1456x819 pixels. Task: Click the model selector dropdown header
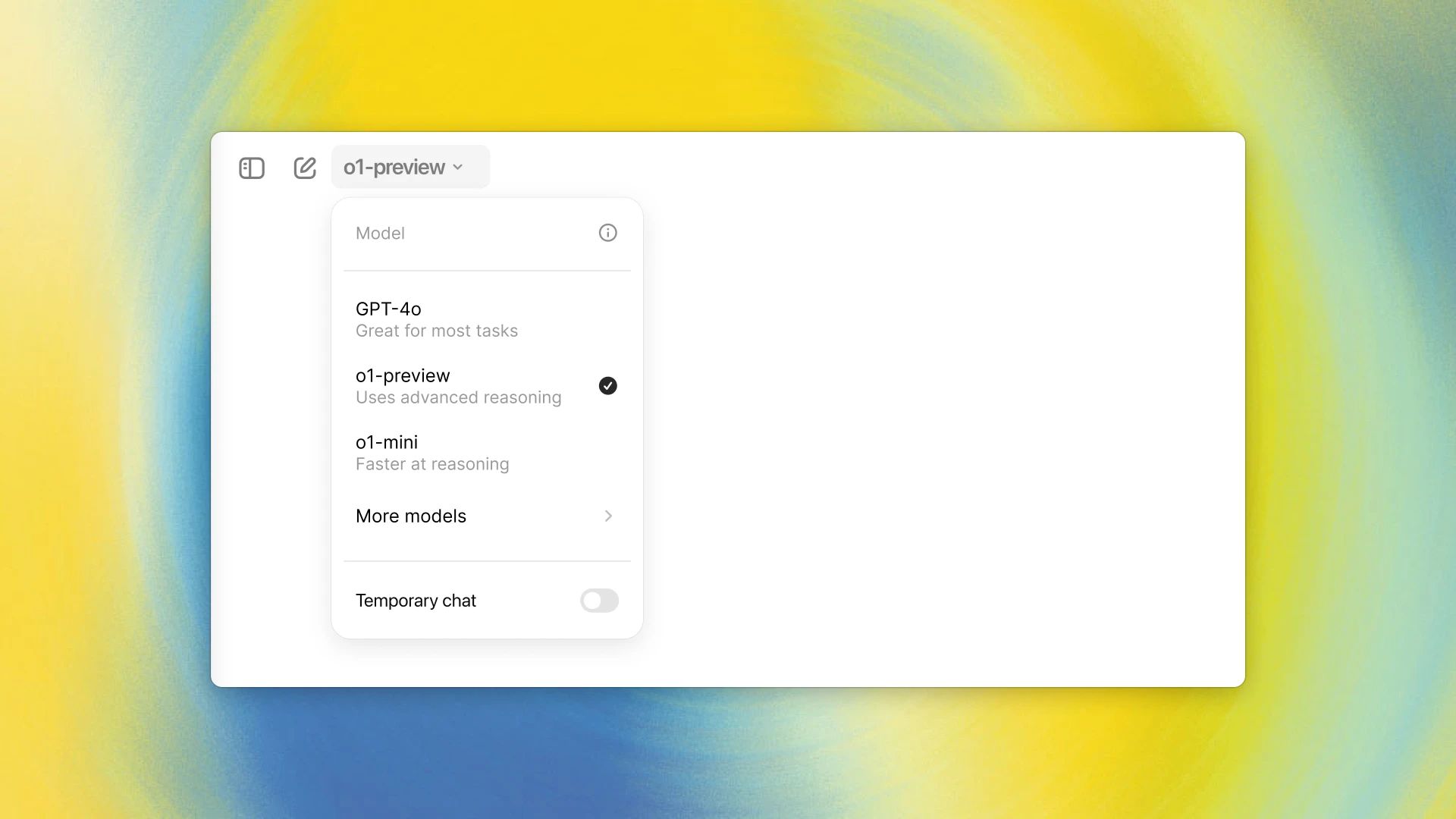(x=404, y=167)
